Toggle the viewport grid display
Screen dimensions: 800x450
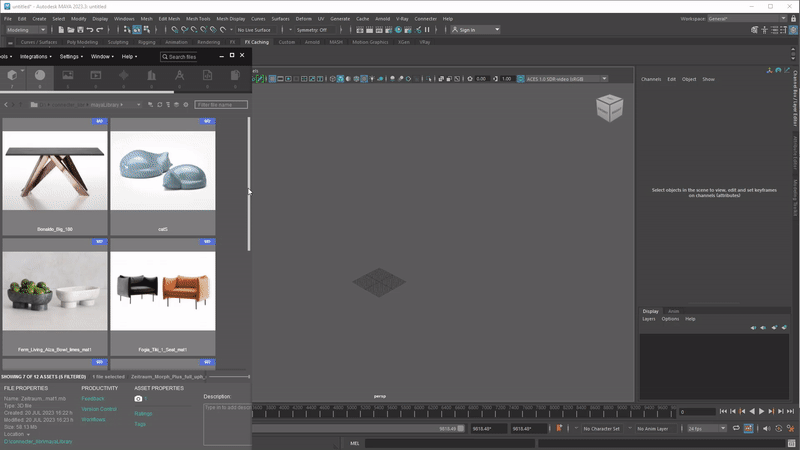point(272,79)
